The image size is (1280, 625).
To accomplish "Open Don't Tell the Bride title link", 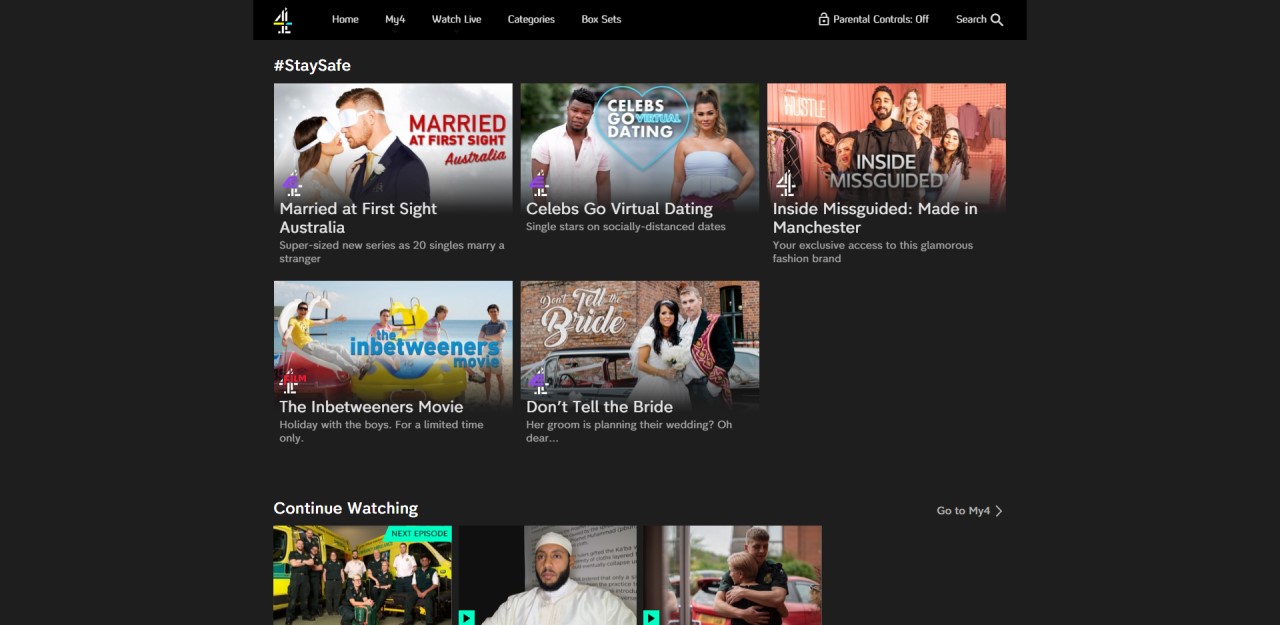I will click(599, 407).
